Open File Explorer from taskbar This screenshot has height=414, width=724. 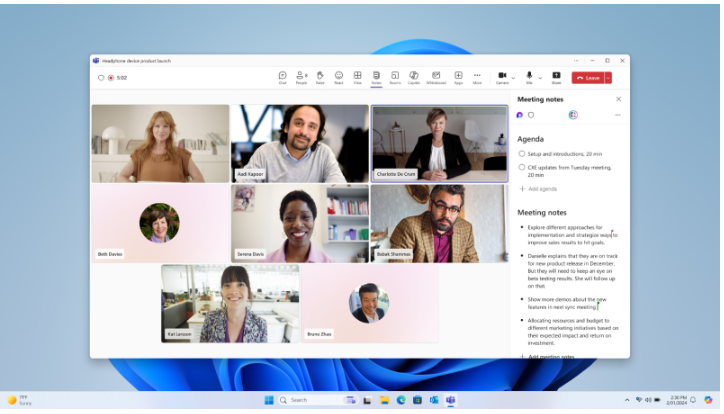point(384,400)
